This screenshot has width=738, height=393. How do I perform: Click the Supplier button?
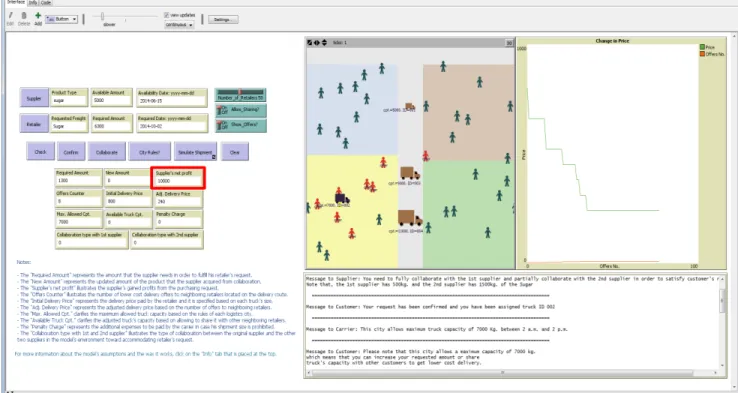point(34,98)
